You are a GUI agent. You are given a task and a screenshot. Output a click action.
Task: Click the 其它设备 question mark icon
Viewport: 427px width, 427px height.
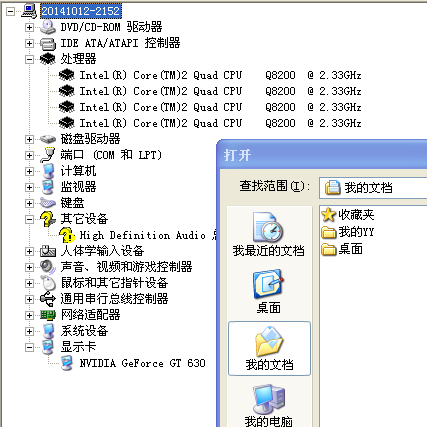tap(48, 219)
